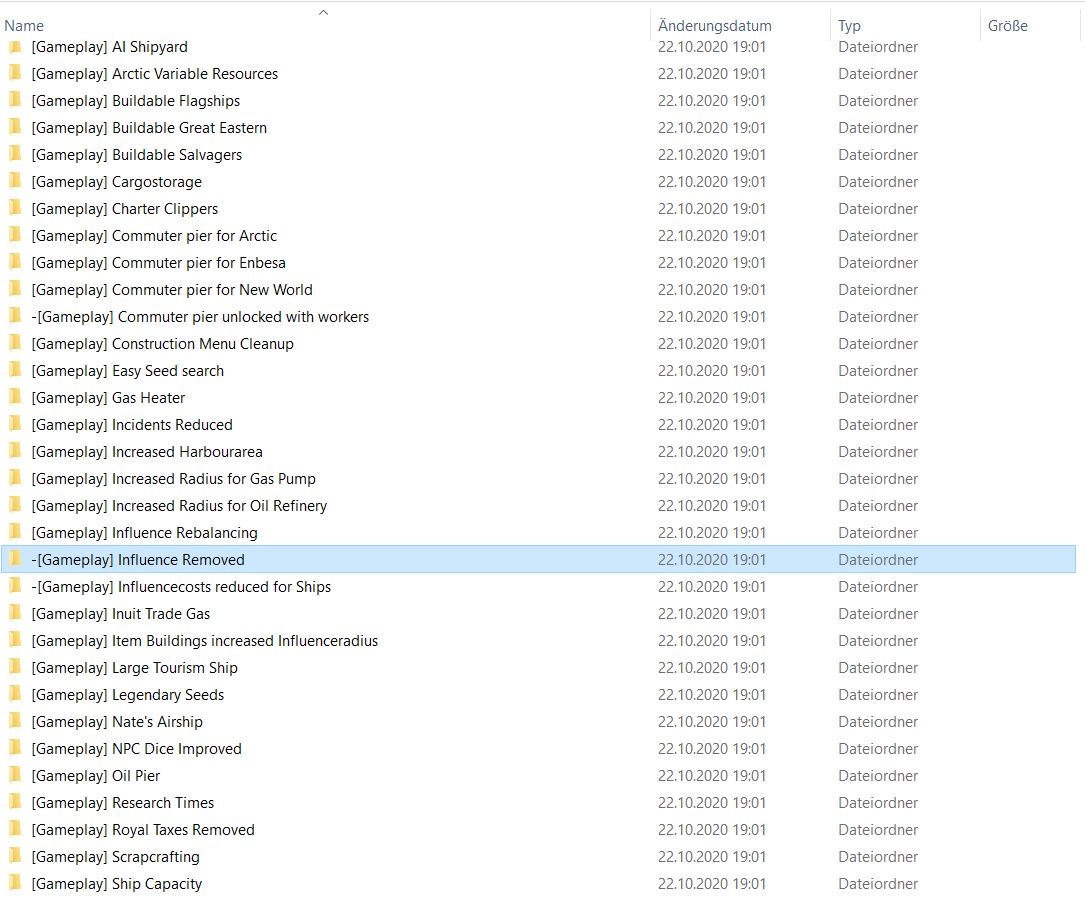Click folder icon of Commuter pier for New World

click(15, 289)
